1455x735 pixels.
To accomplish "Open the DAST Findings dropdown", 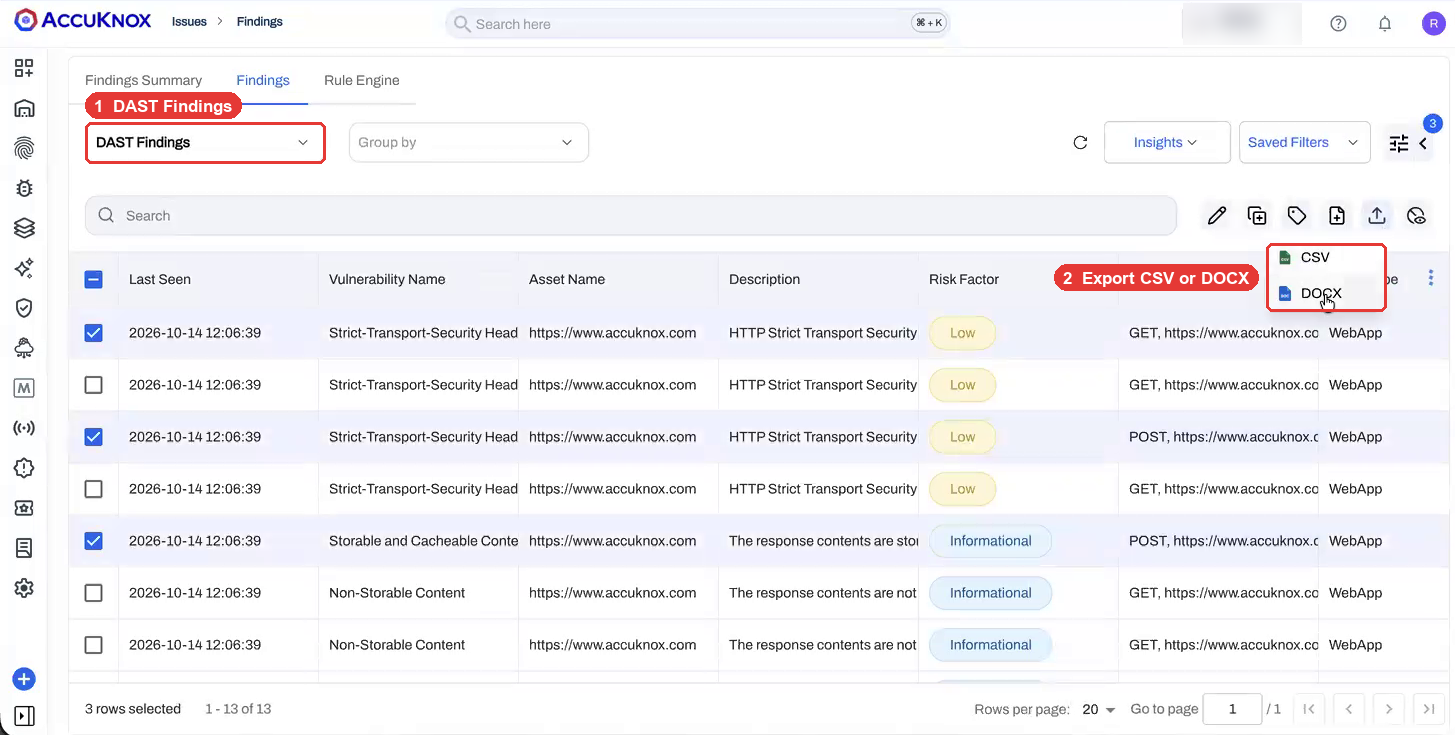I will (205, 143).
